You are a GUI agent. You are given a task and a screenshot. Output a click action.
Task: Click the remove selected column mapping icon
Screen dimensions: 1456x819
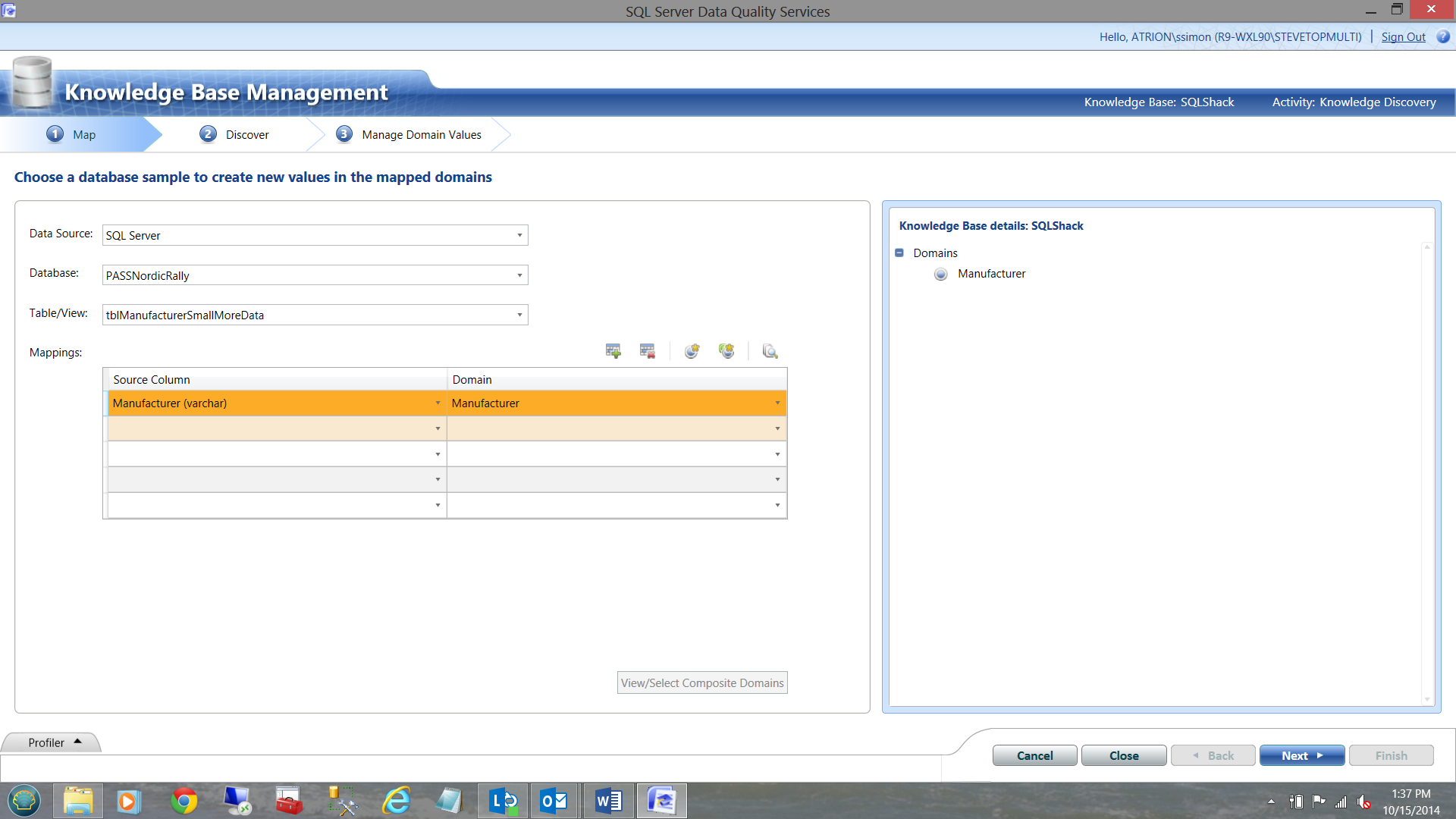pyautogui.click(x=647, y=351)
